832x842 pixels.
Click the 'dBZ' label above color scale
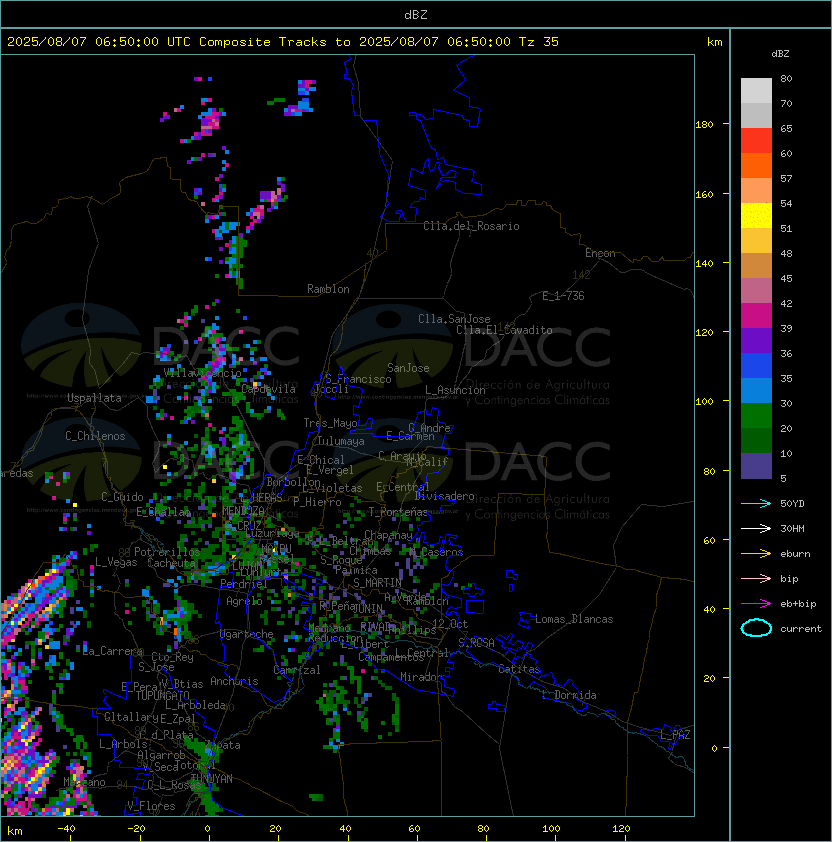[x=780, y=54]
